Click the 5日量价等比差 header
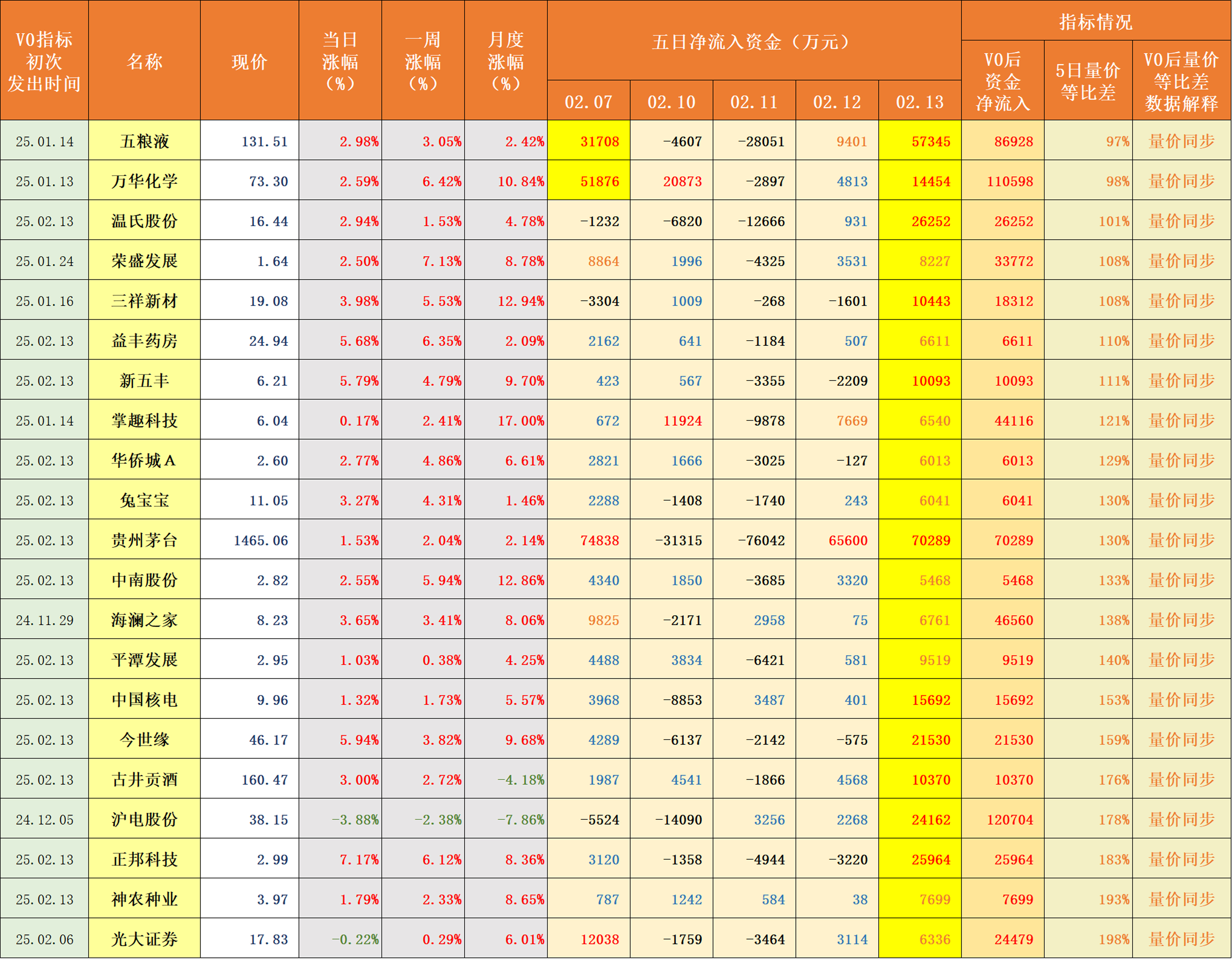The height and width of the screenshot is (959, 1232). click(x=1088, y=81)
